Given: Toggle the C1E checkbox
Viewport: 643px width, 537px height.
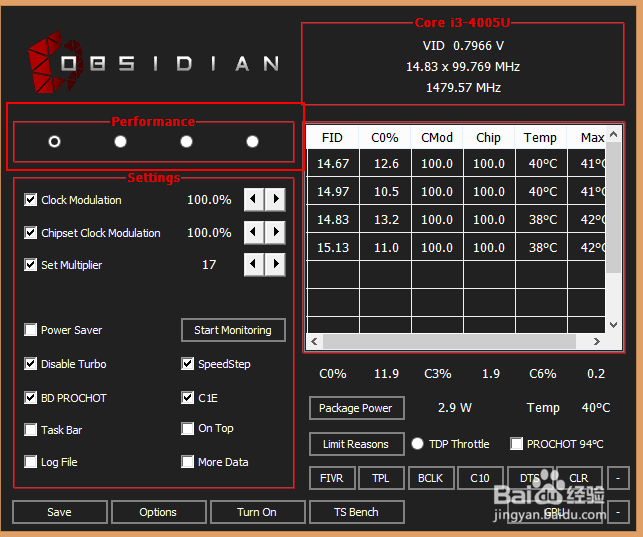Looking at the screenshot, I should click(x=187, y=398).
